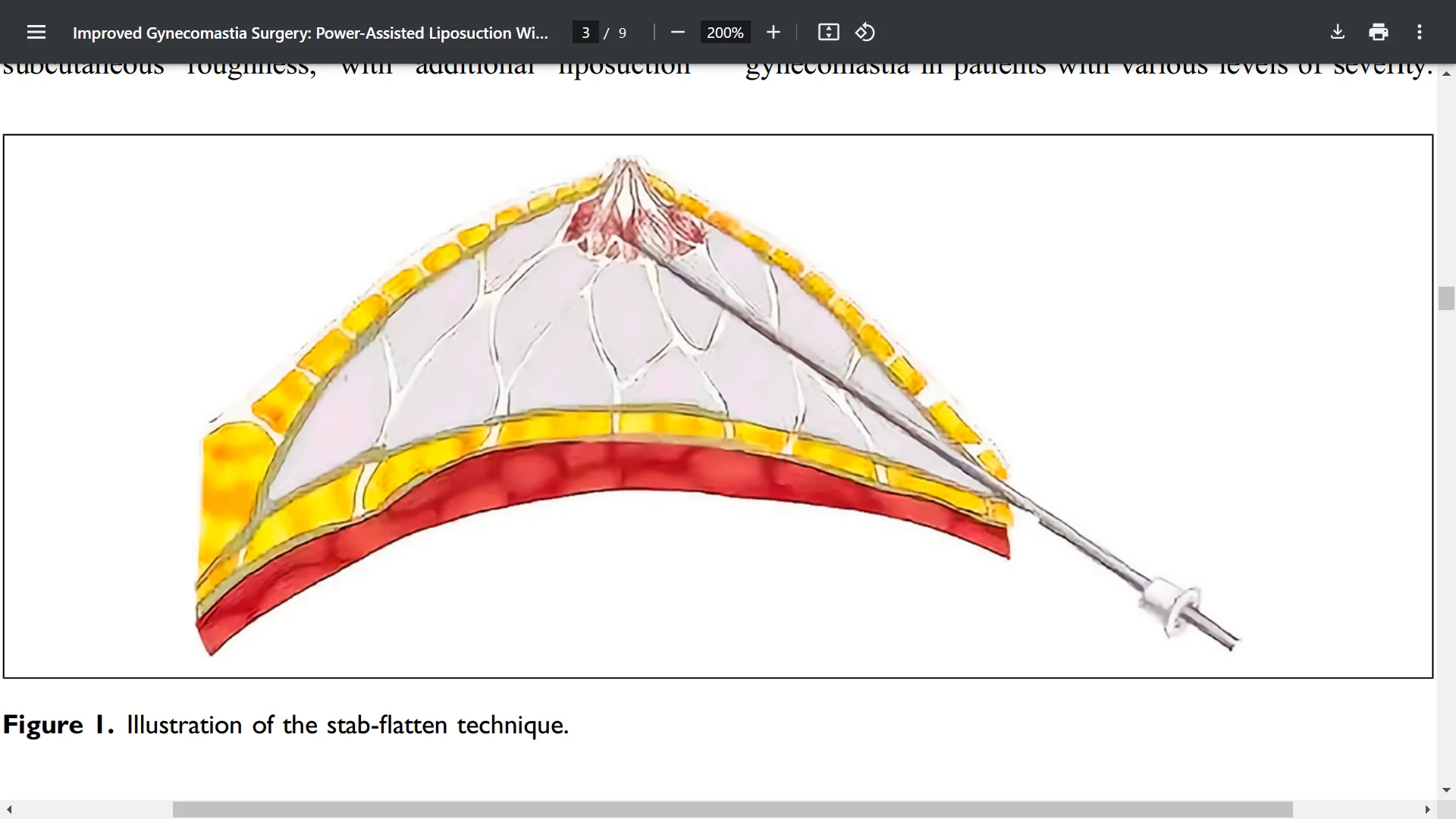1456x819 pixels.
Task: Click the scroll left arrow
Action: (x=9, y=810)
